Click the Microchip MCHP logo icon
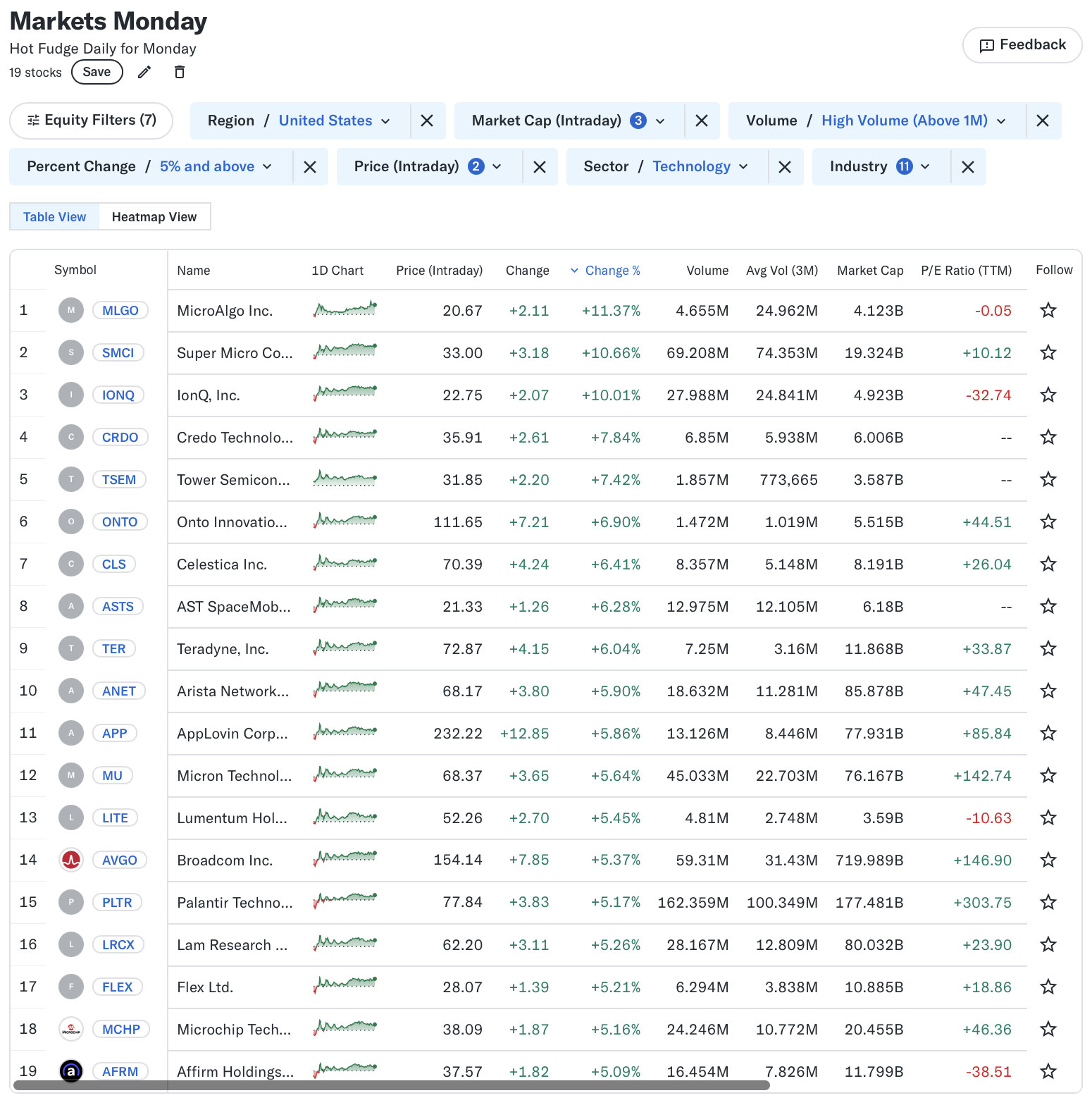Image resolution: width=1092 pixels, height=1105 pixels. point(71,1029)
